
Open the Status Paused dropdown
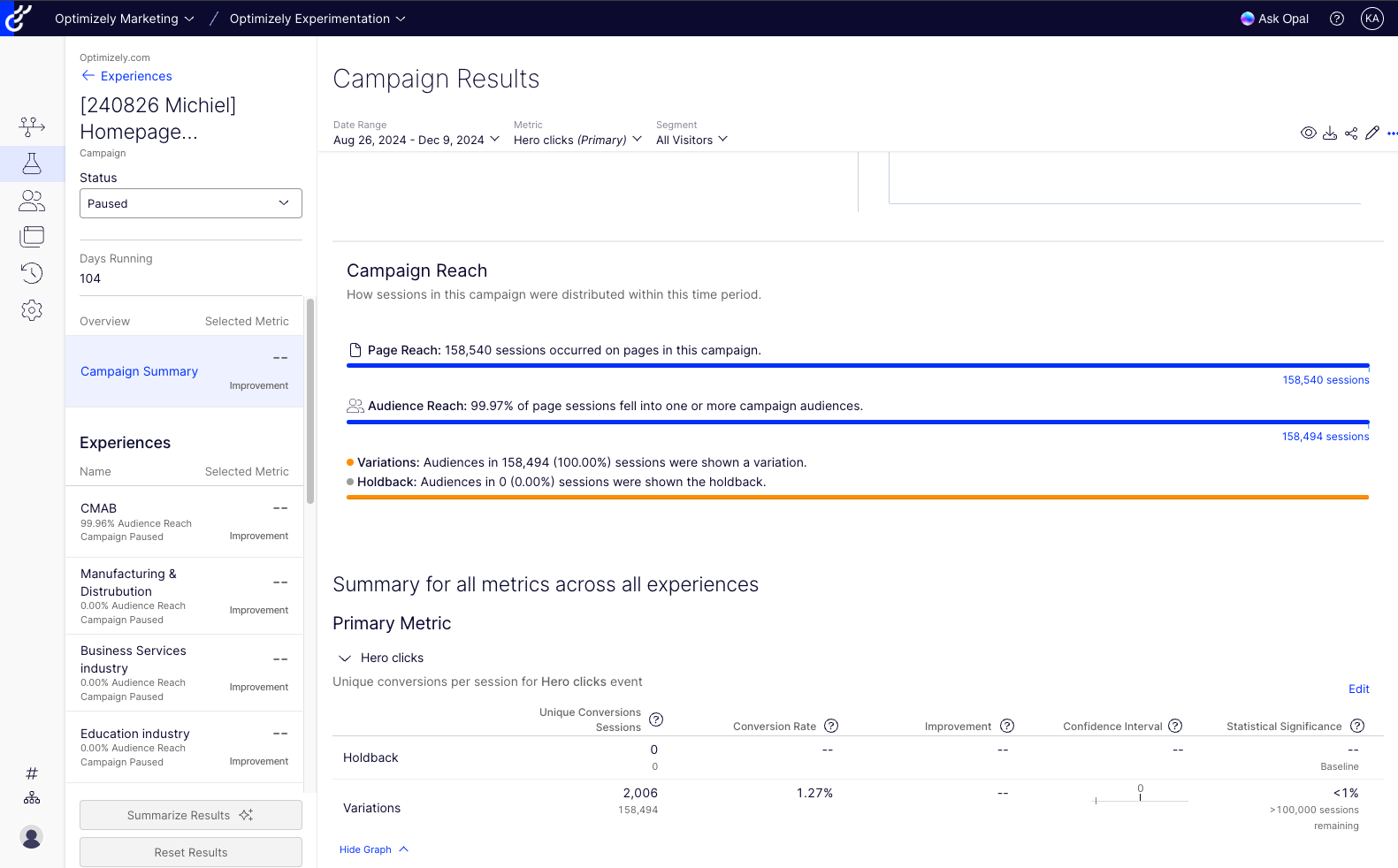tap(191, 203)
